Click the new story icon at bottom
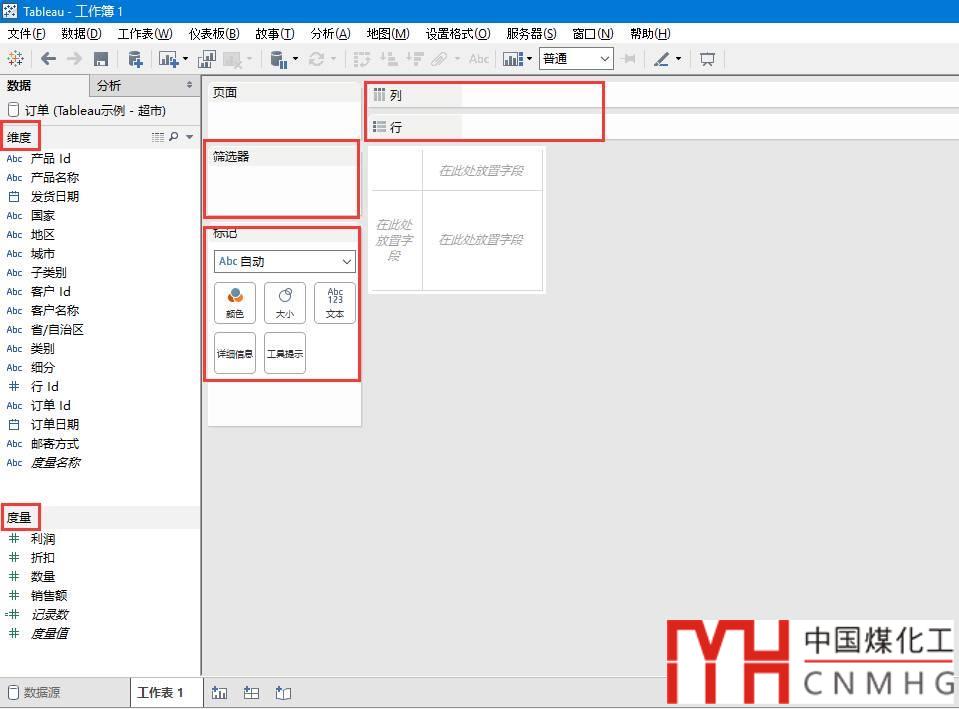 [284, 692]
